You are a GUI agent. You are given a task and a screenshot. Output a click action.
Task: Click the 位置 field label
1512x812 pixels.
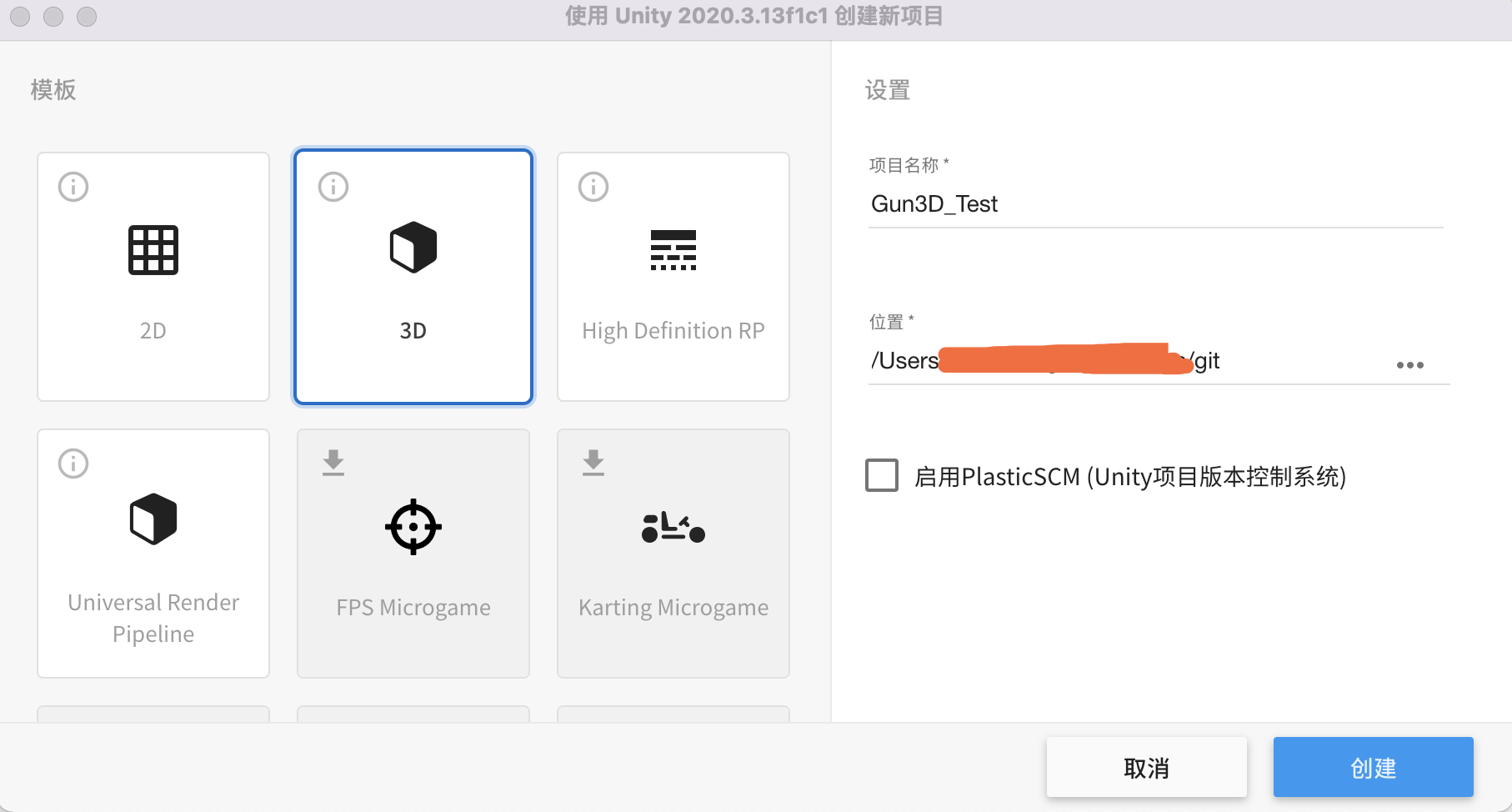(x=891, y=322)
